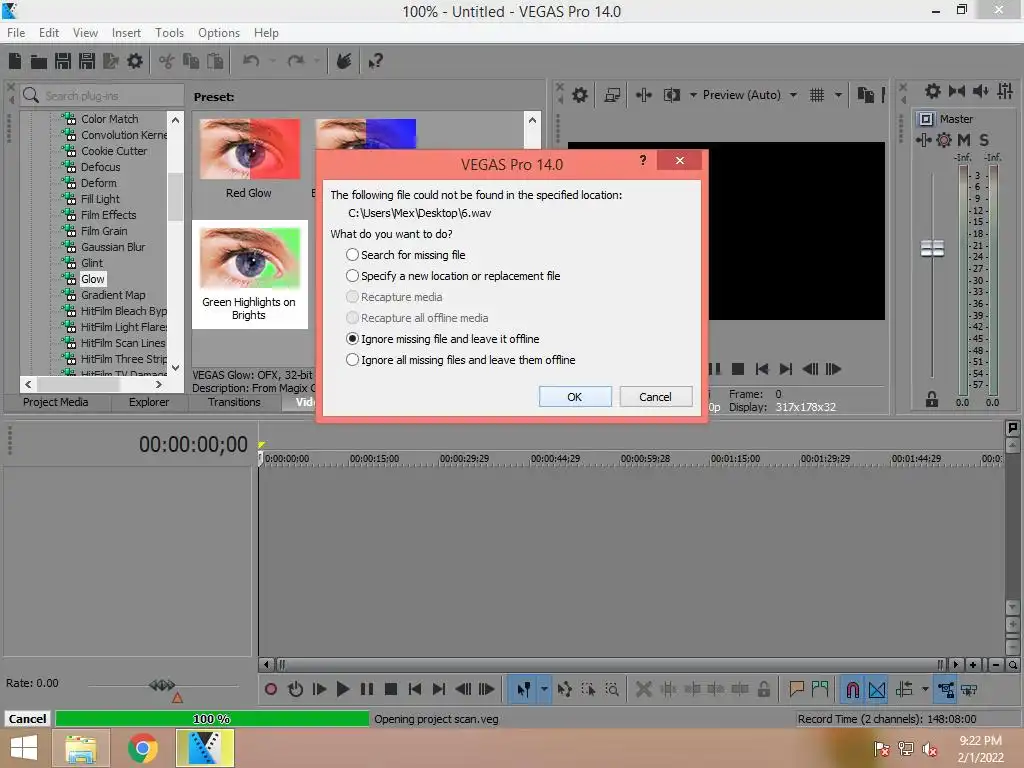This screenshot has height=768, width=1024.
Task: Open the Overlays grid dropdown arrow
Action: point(839,95)
